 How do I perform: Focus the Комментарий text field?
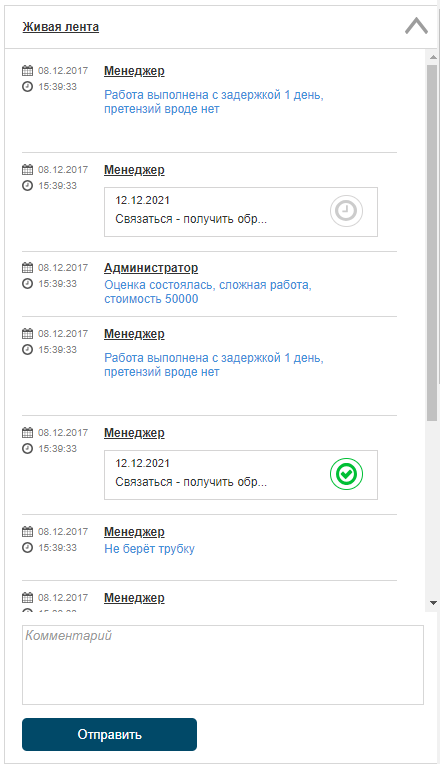[x=223, y=665]
